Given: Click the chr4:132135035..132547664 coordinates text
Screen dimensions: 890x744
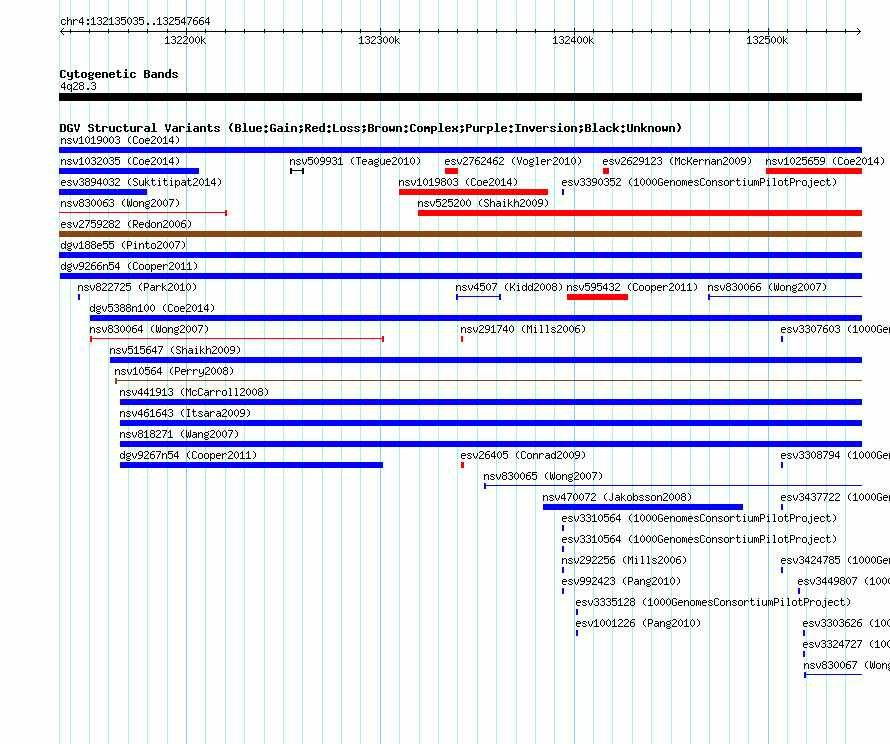Looking at the screenshot, I should click(x=135, y=21).
